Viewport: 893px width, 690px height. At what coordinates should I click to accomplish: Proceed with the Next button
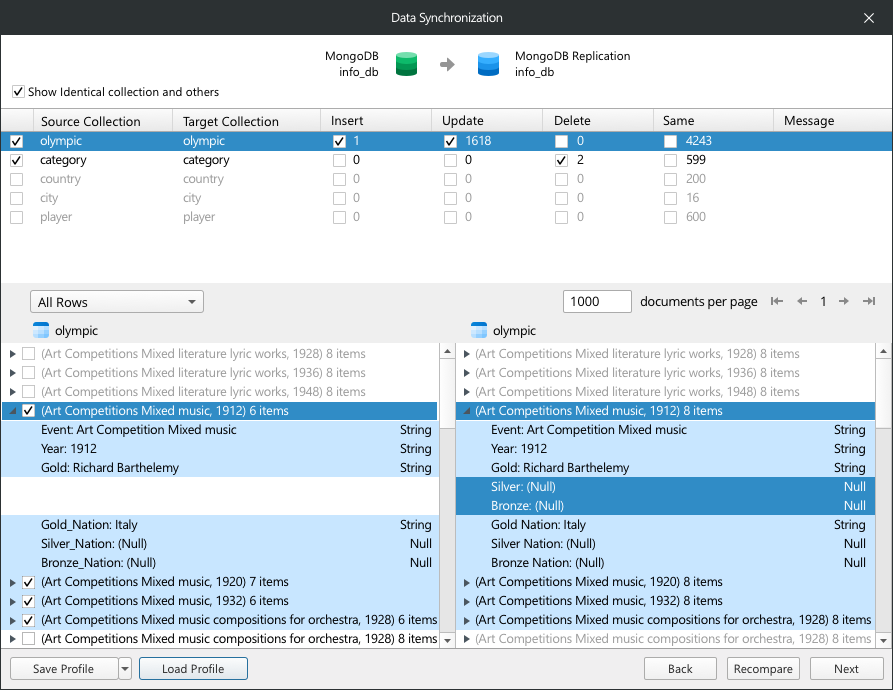point(846,668)
